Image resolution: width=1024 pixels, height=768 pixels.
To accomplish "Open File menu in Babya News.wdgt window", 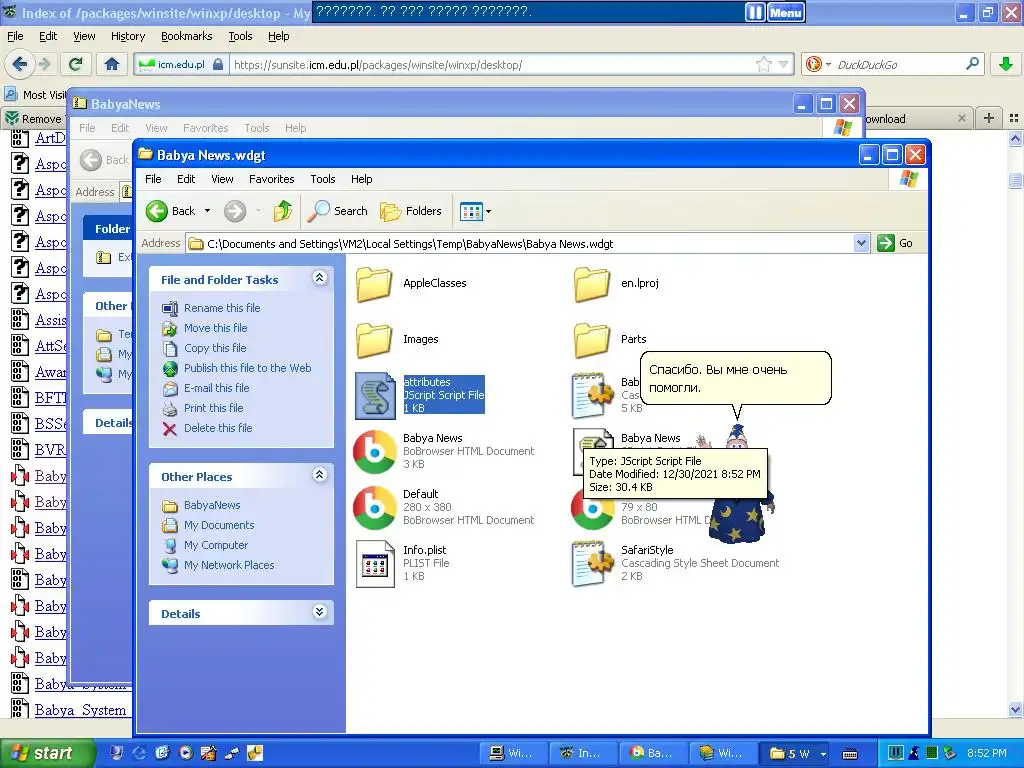I will (153, 179).
